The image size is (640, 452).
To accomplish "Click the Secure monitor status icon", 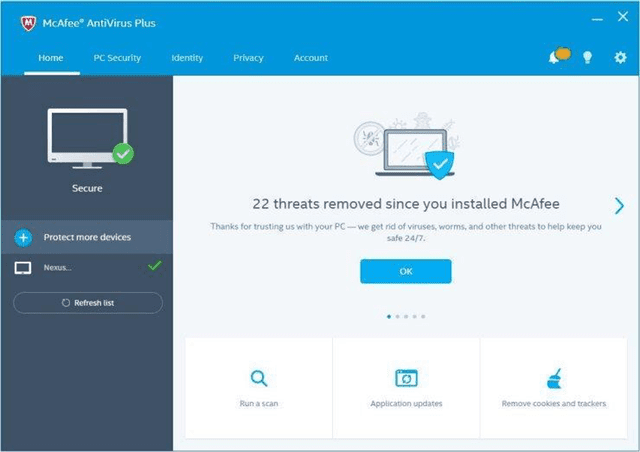I will (86, 139).
